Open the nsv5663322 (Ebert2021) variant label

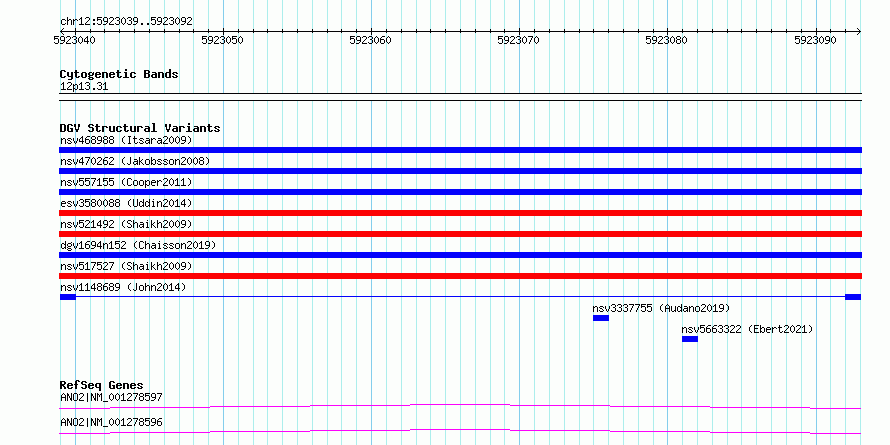click(x=748, y=329)
